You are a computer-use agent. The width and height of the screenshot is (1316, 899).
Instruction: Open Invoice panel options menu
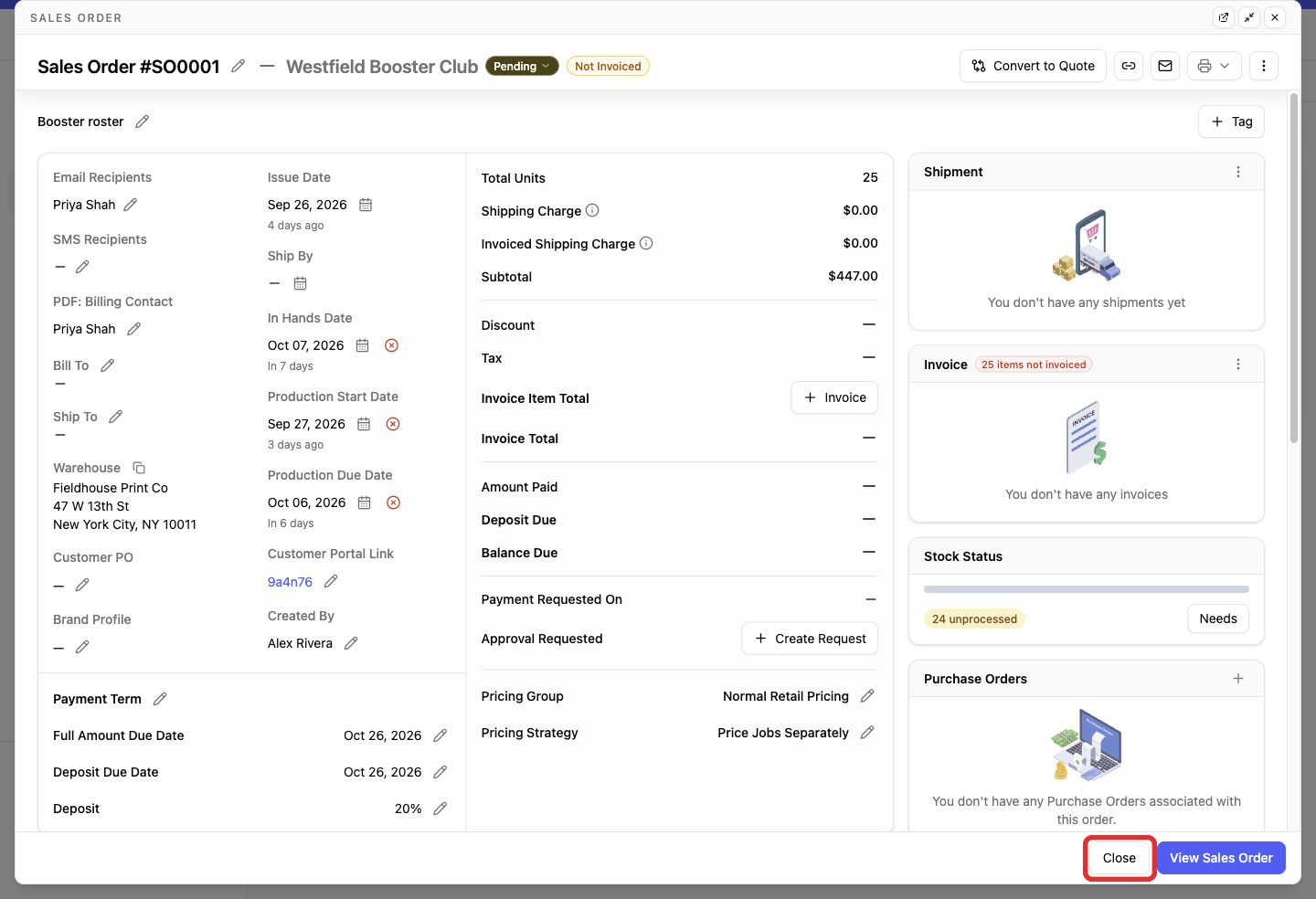tap(1238, 365)
